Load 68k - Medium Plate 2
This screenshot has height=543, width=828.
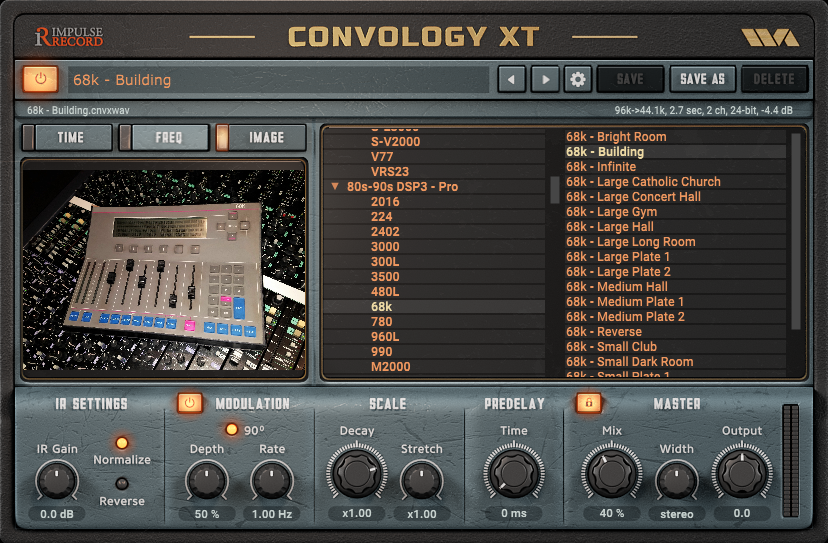click(x=675, y=317)
